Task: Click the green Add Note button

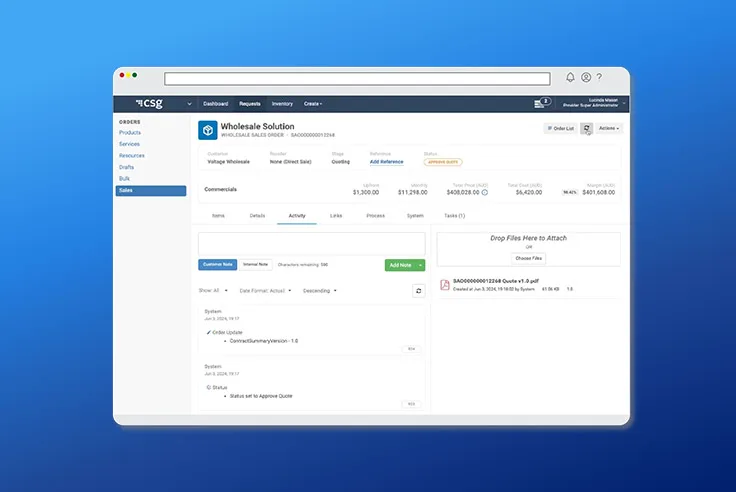Action: pyautogui.click(x=400, y=265)
